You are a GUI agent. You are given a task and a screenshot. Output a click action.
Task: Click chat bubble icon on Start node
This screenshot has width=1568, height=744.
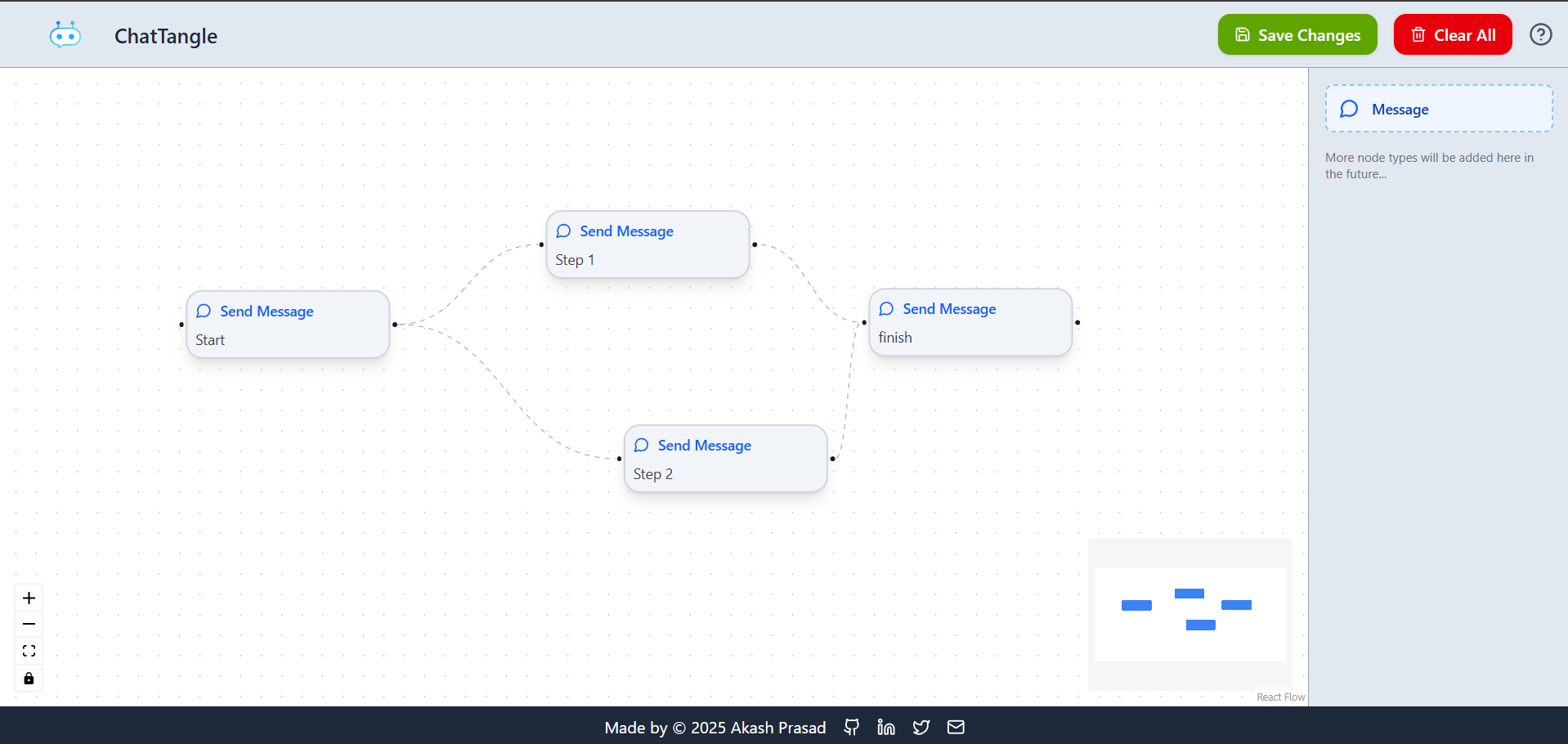[204, 311]
